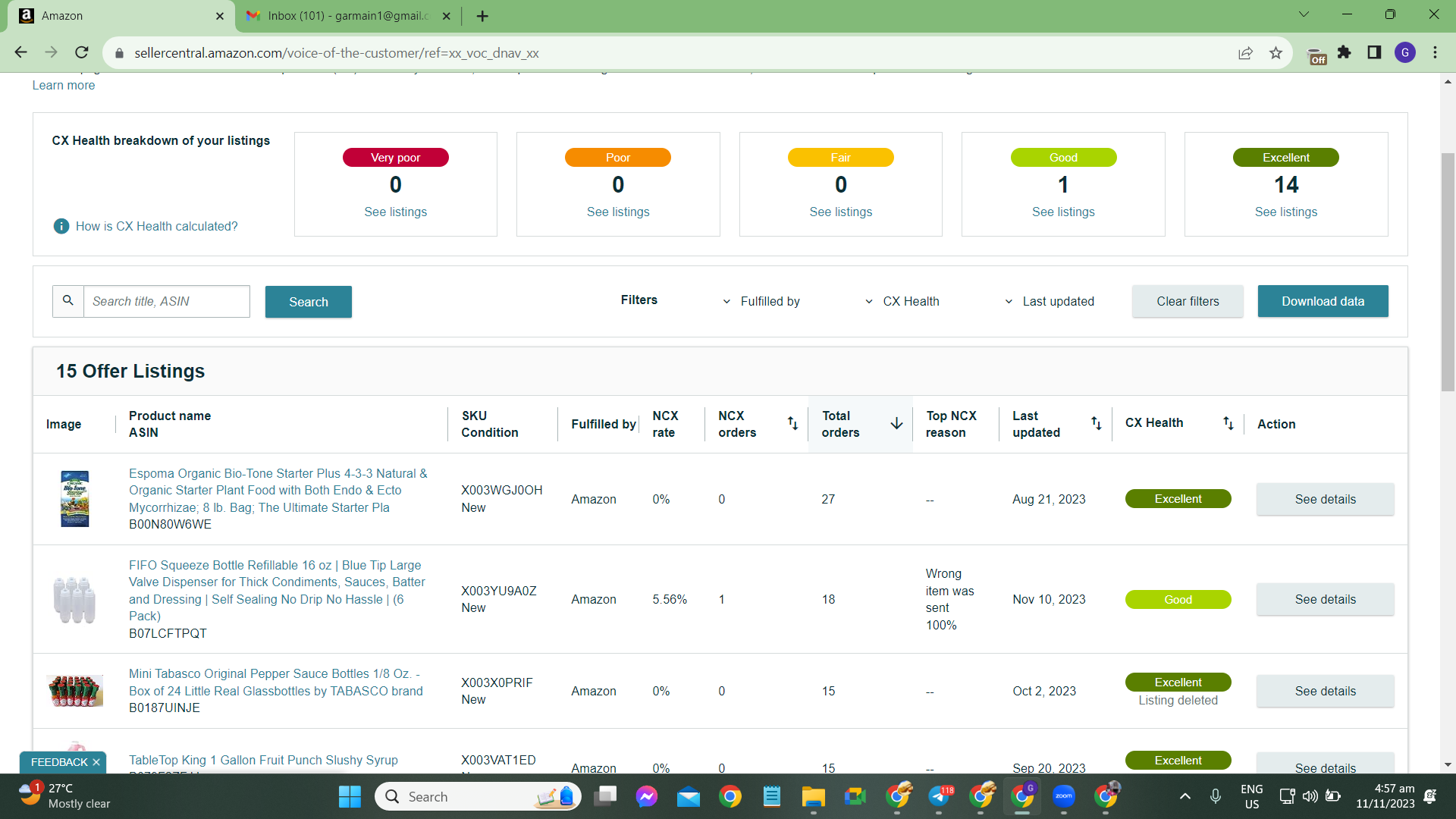See details for the Mini Tabasco listing
Image resolution: width=1456 pixels, height=819 pixels.
point(1325,691)
